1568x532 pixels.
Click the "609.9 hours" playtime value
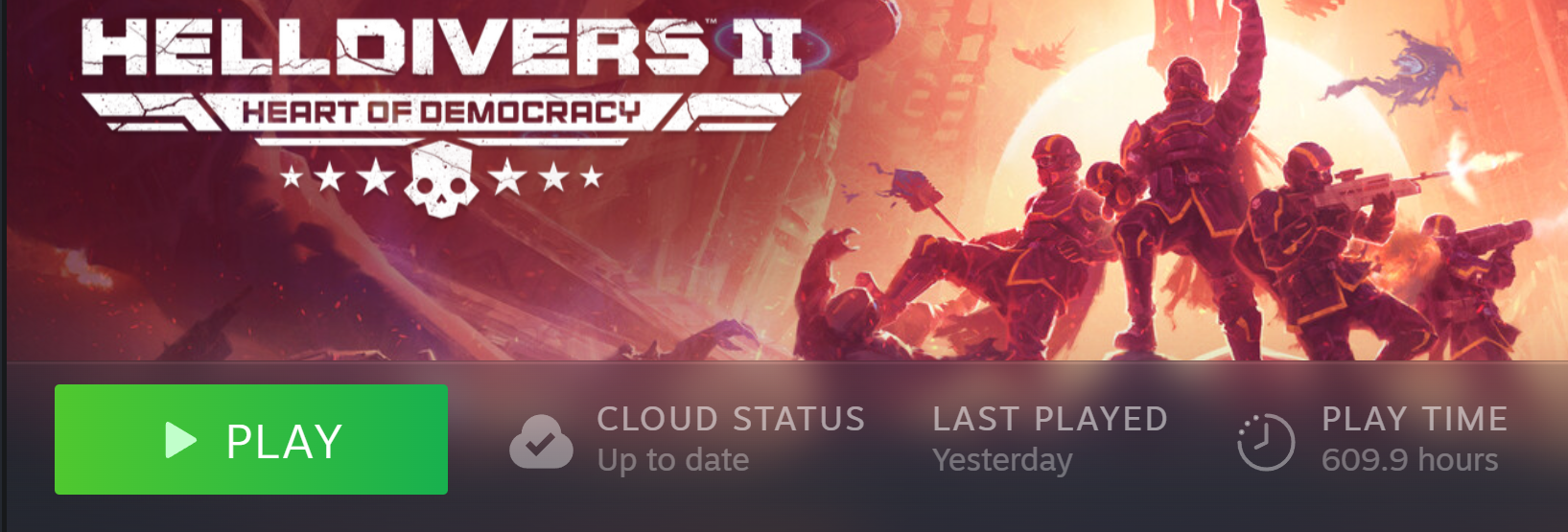[x=1410, y=460]
